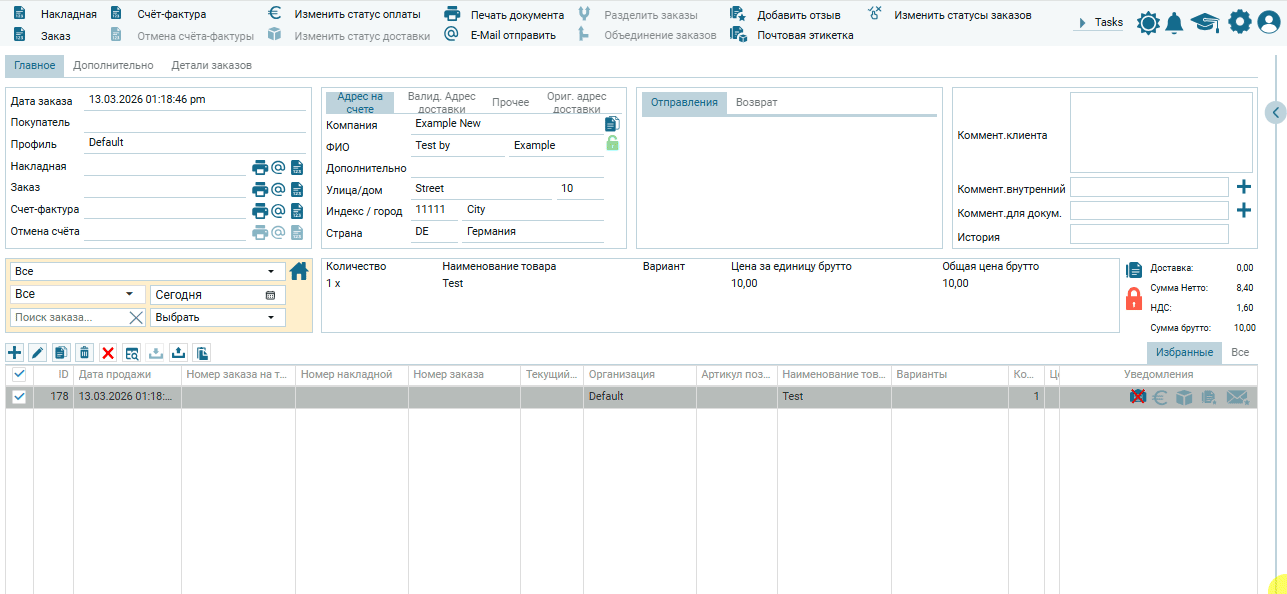Expand the collapsed right side panel chevron
1287x594 pixels.
coord(1275,112)
